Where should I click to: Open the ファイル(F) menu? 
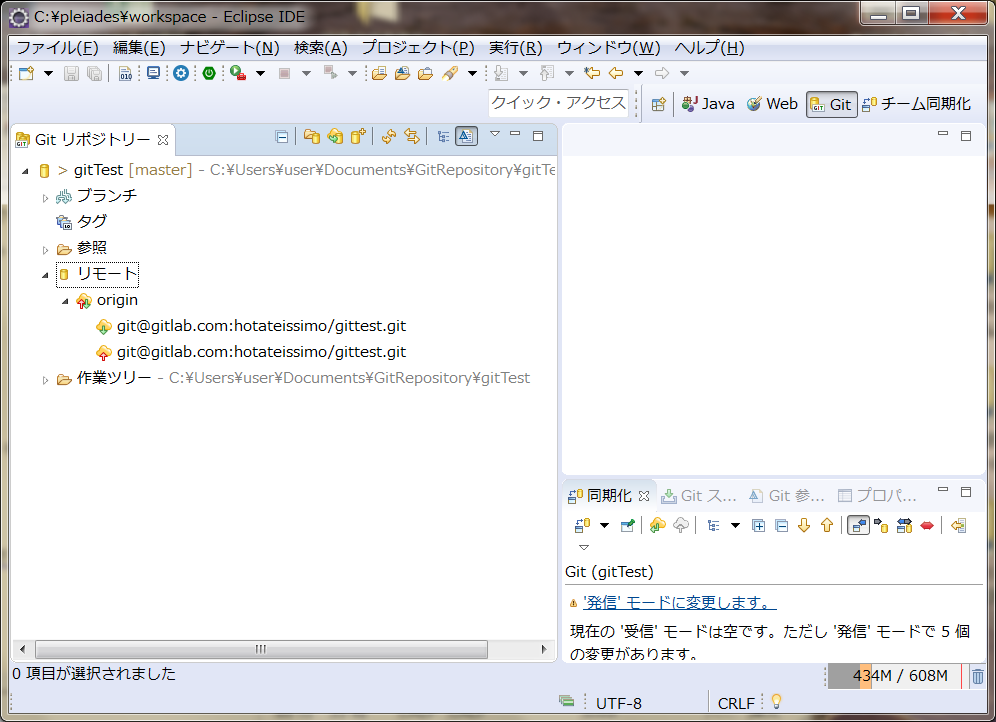[57, 48]
